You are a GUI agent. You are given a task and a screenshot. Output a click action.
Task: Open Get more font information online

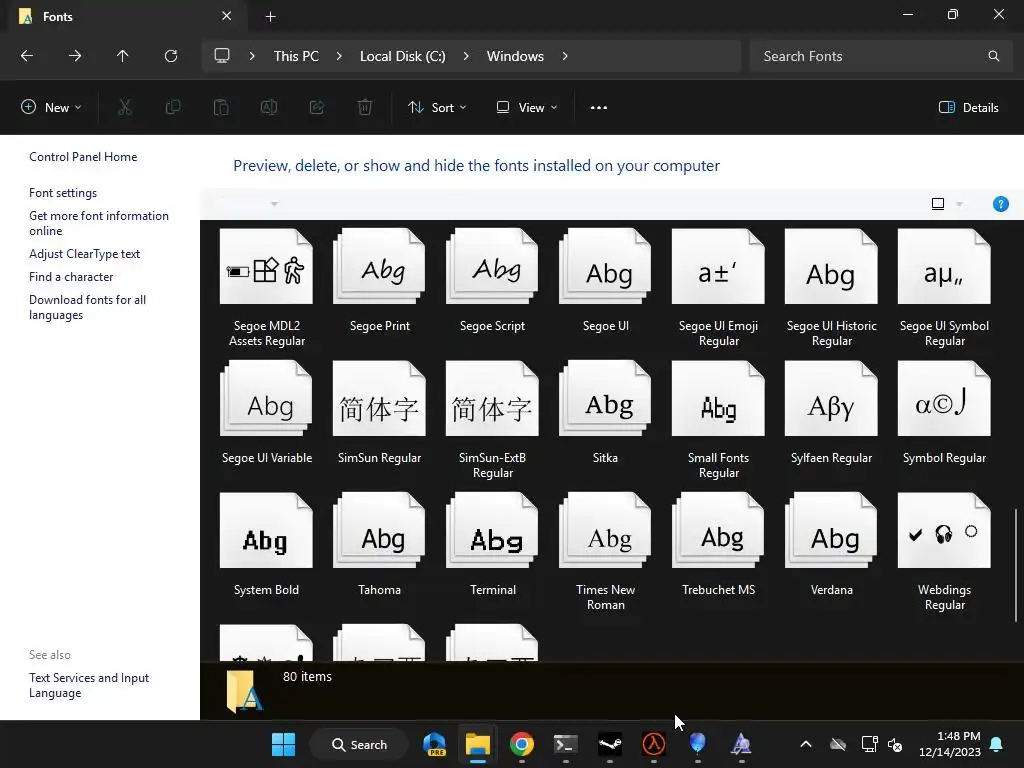point(99,223)
